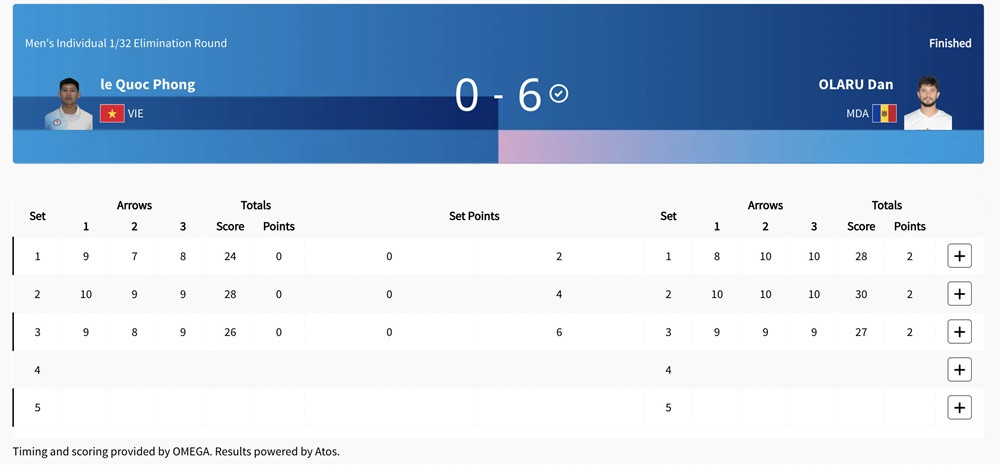The image size is (1000, 471).
Task: Click OLARU Dan's set 2 score of 30
Action: tap(861, 294)
